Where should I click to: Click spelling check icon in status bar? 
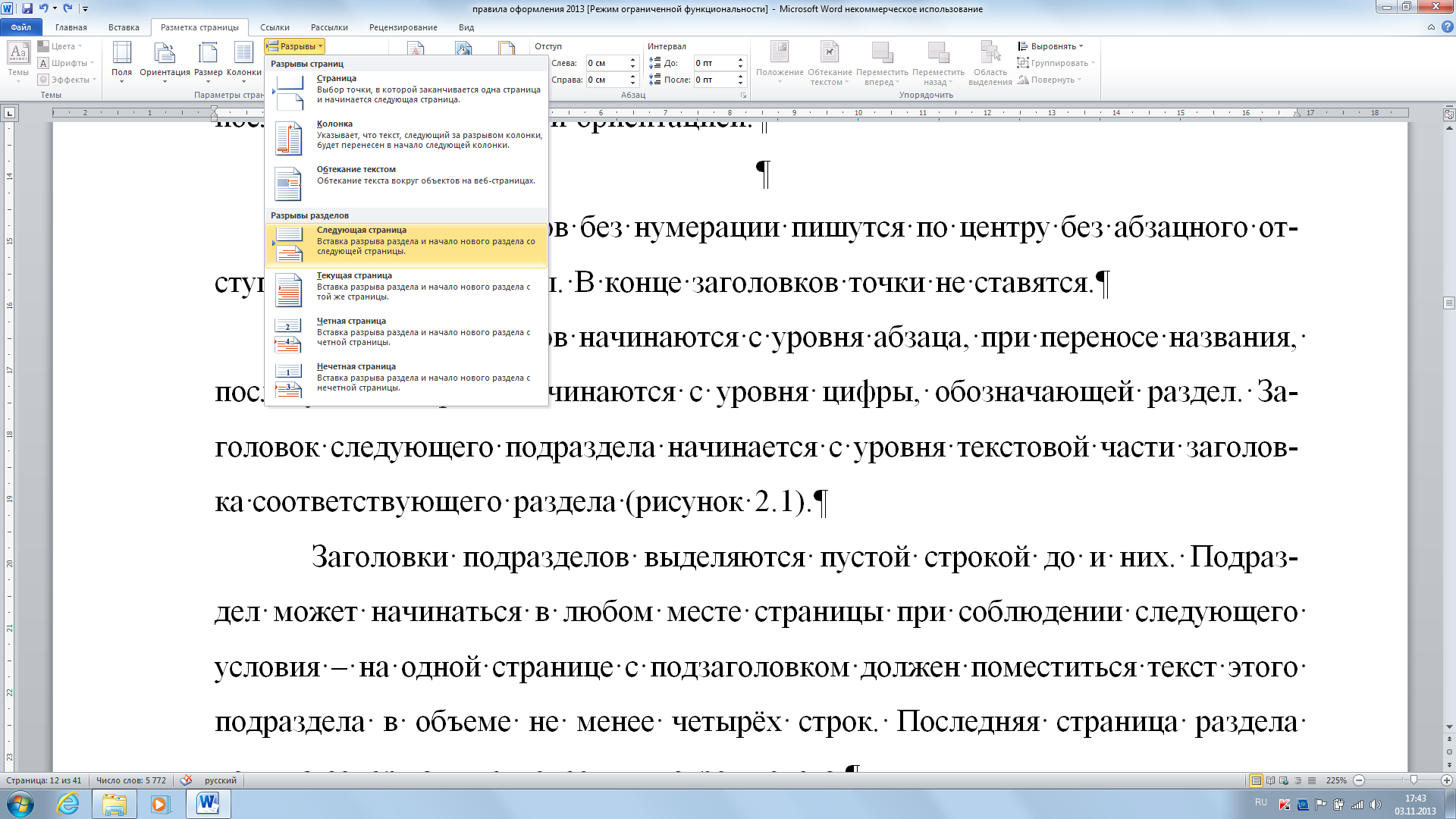pyautogui.click(x=186, y=780)
